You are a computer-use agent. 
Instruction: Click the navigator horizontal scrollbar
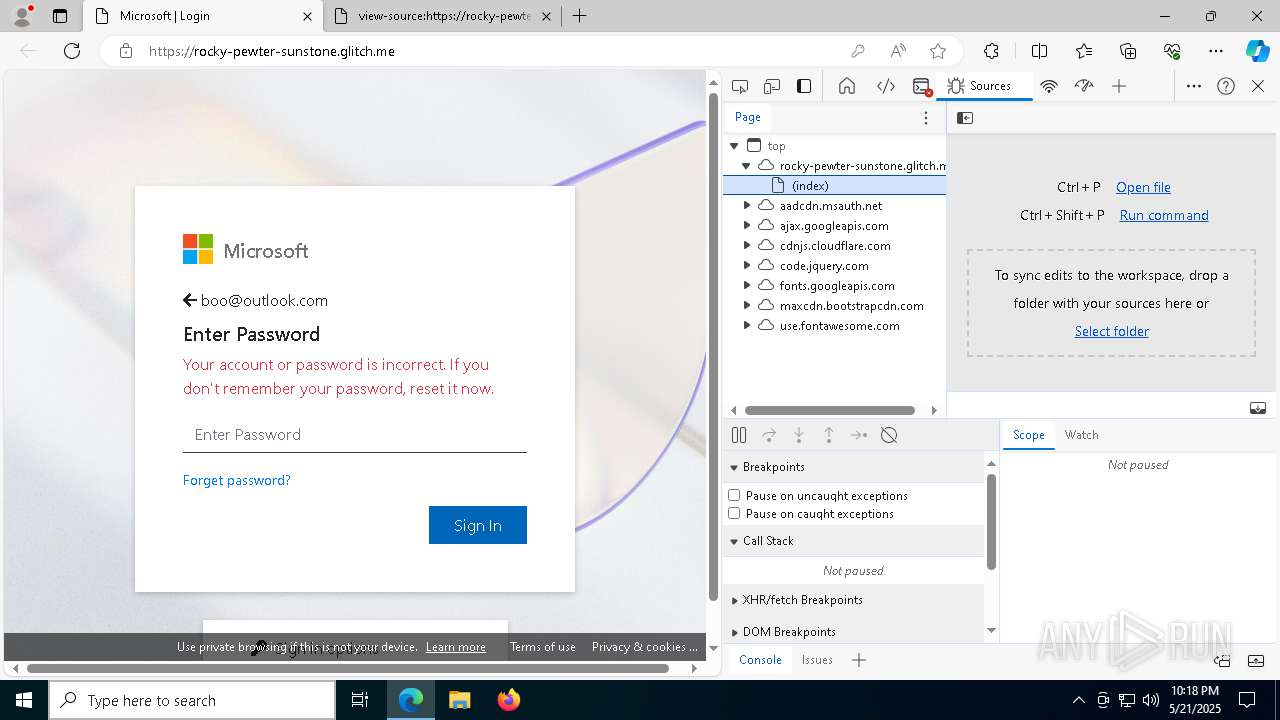830,410
